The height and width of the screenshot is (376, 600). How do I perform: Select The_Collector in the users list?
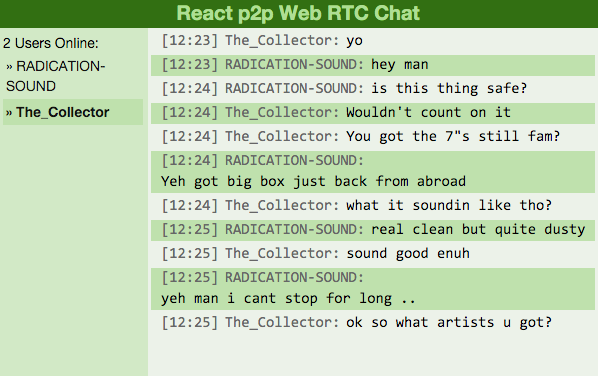tap(73, 112)
